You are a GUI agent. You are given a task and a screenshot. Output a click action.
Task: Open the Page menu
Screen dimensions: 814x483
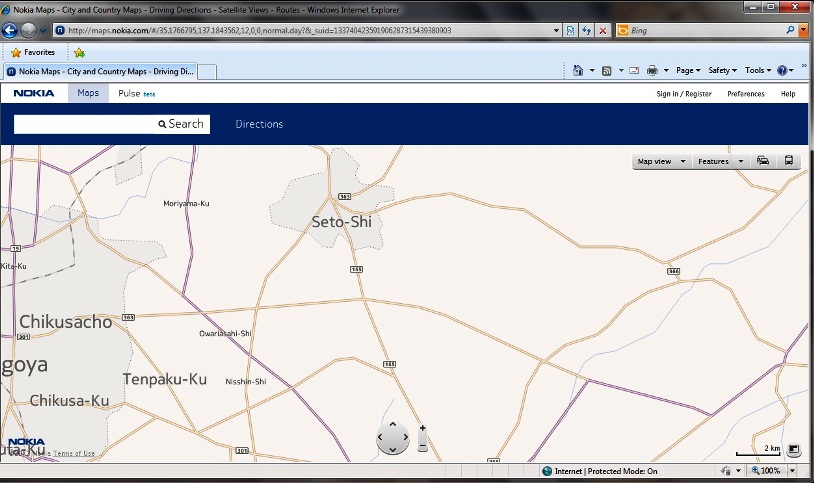(688, 70)
